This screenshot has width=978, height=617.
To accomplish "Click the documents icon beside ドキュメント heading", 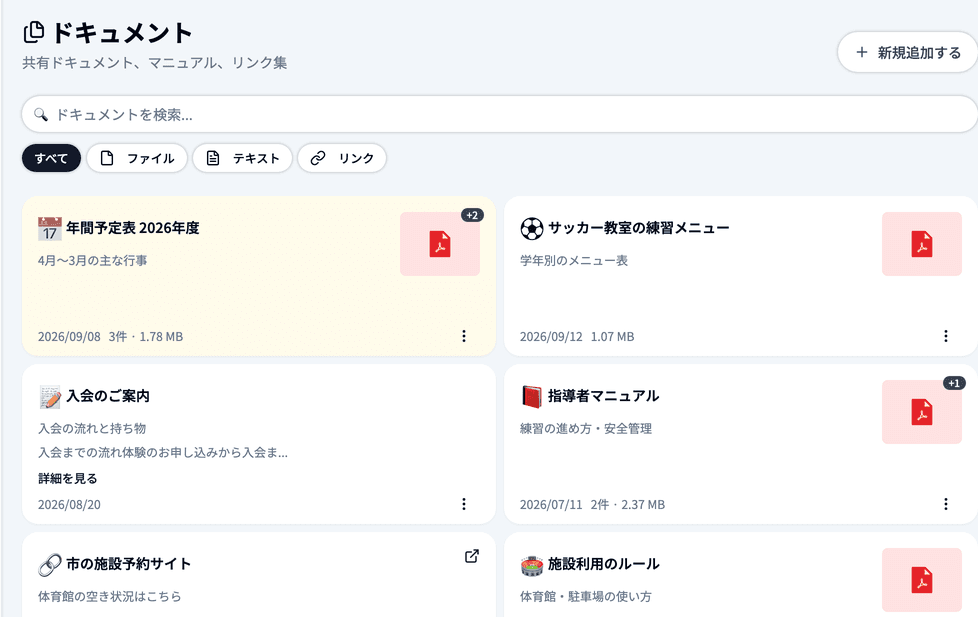I will point(34,32).
